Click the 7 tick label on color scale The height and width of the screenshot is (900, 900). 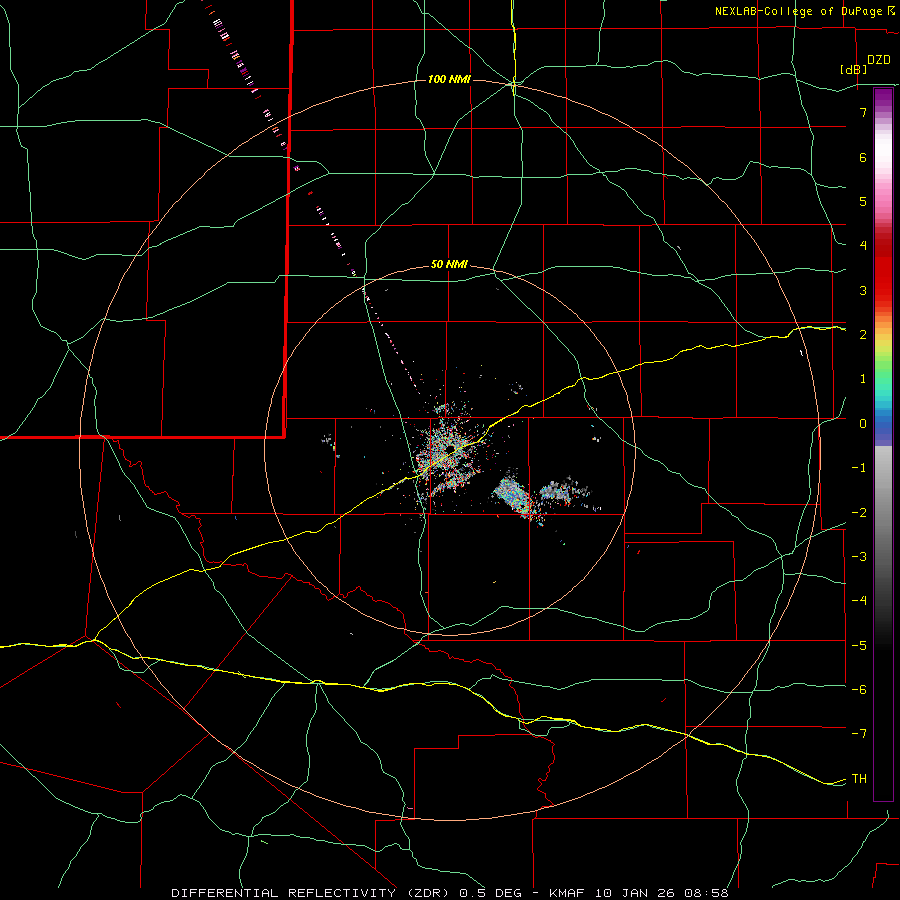click(863, 112)
